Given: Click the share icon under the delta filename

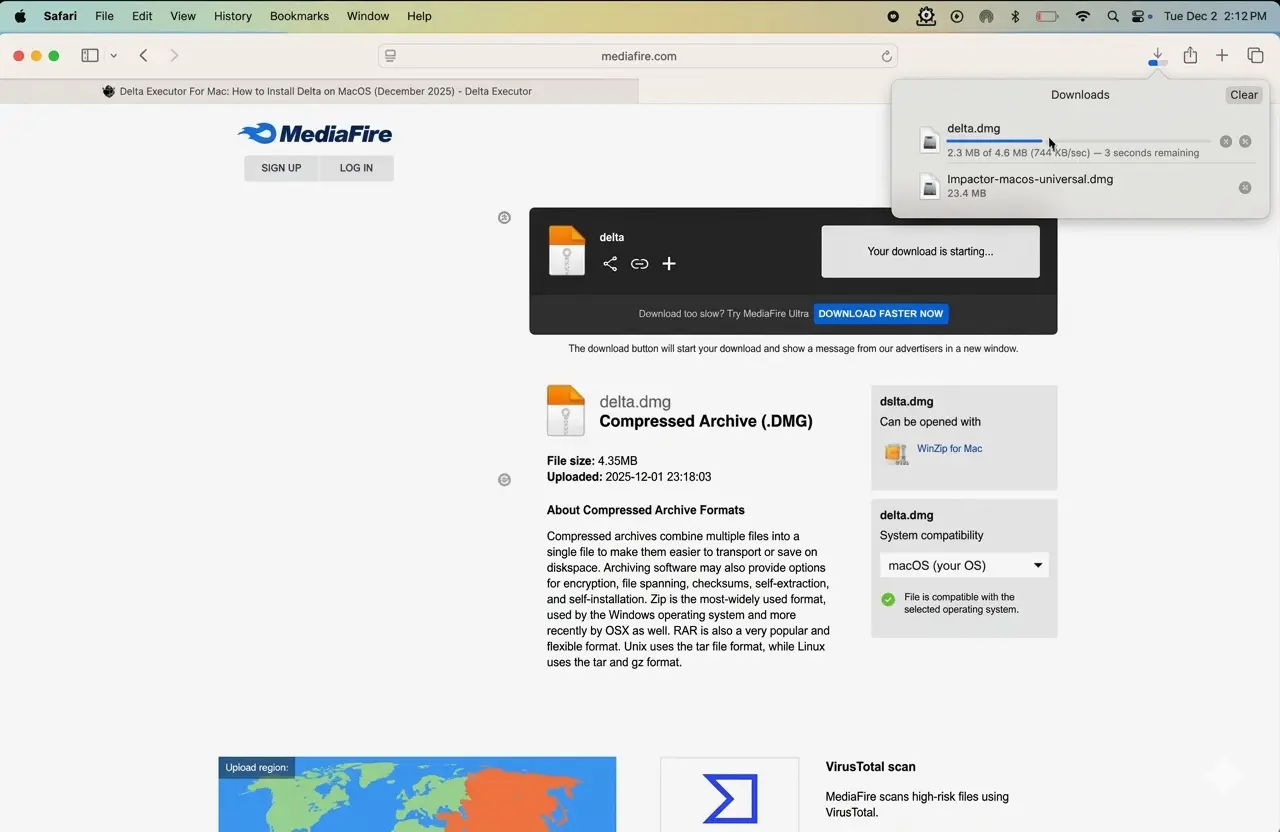Looking at the screenshot, I should (x=610, y=264).
